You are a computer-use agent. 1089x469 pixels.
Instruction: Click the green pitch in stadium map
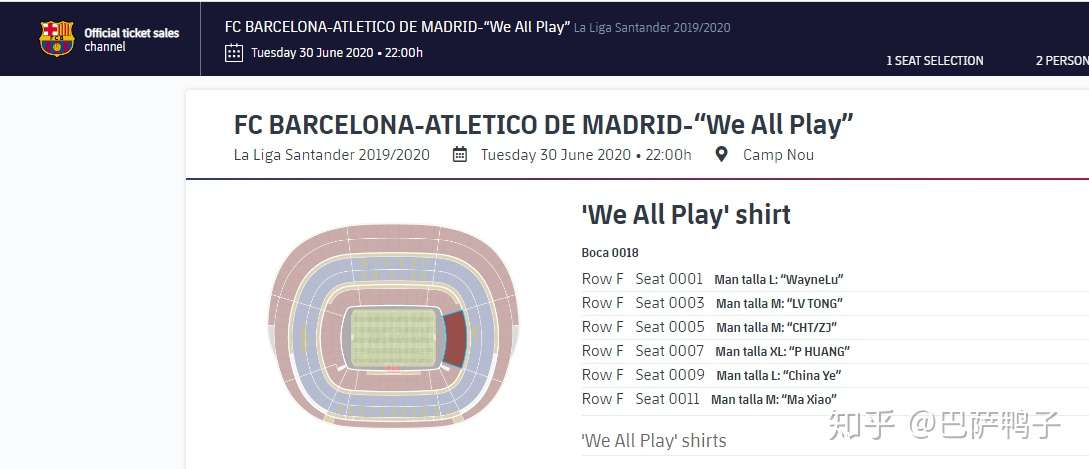[x=393, y=337]
